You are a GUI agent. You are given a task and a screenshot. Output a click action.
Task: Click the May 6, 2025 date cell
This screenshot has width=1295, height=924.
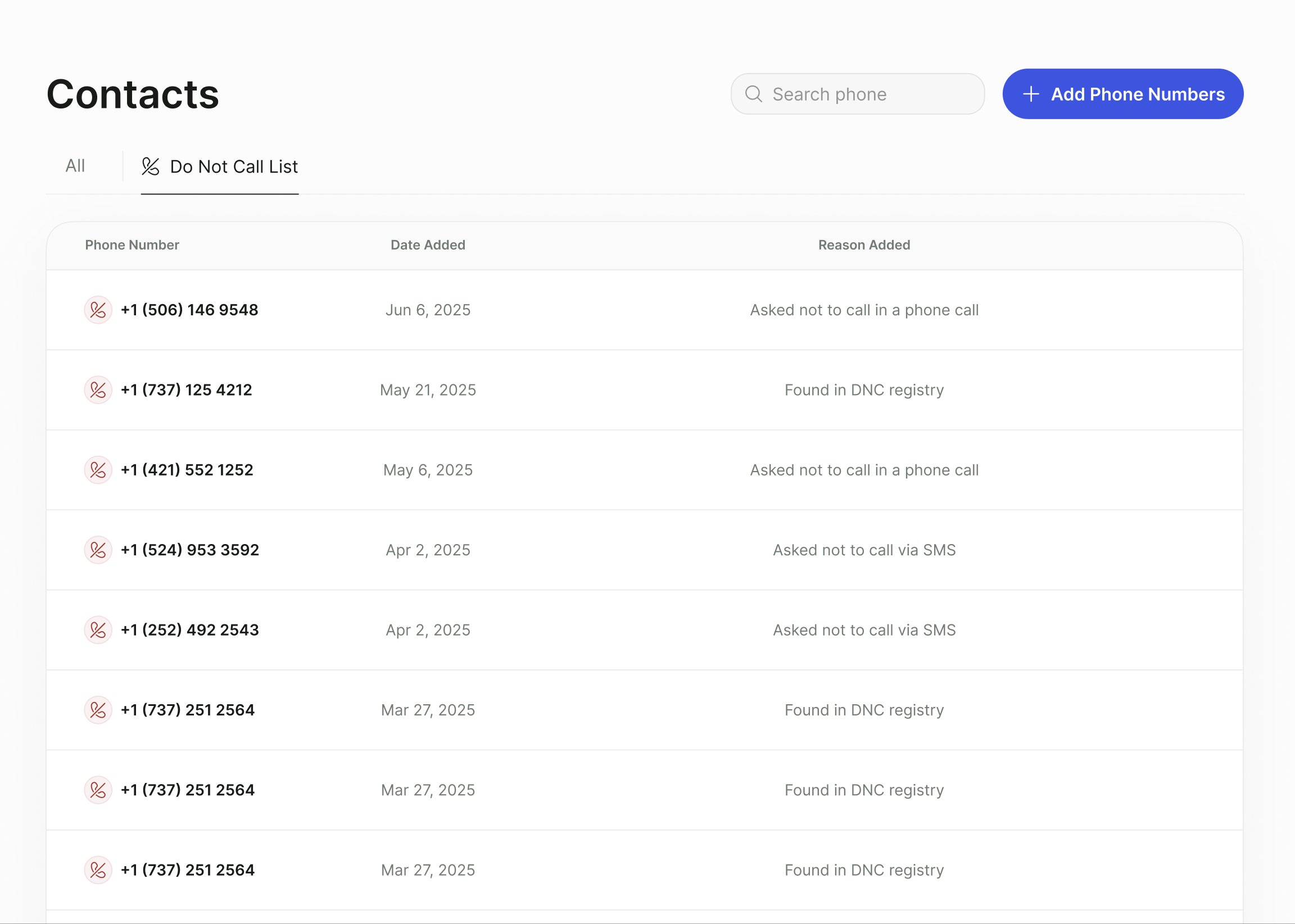[x=428, y=470]
